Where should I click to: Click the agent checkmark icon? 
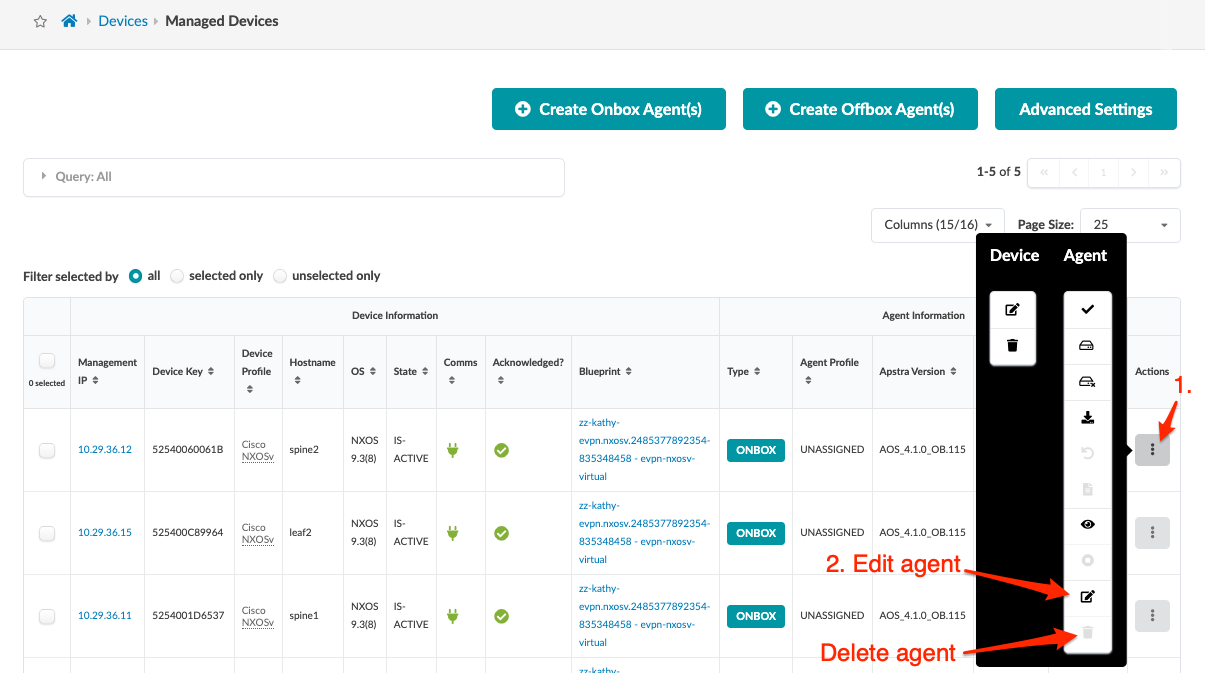pos(1088,310)
